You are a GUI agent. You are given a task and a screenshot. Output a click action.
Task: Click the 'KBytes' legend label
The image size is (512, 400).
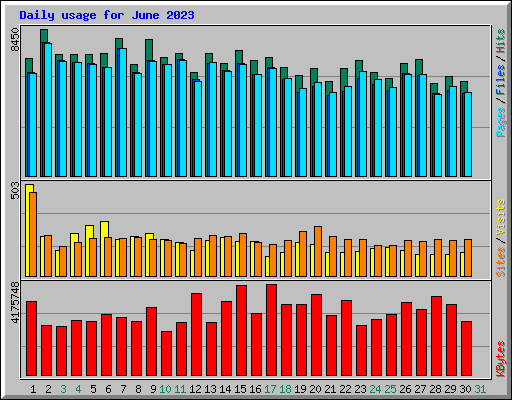pyautogui.click(x=500, y=359)
